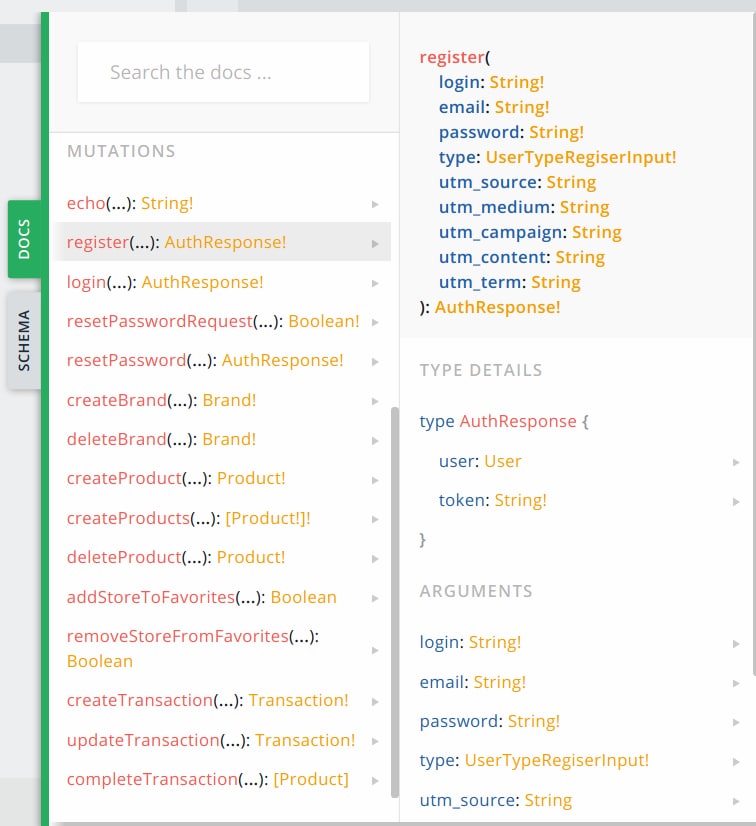
Task: Click utm_campaign in register signature
Action: [x=500, y=232]
